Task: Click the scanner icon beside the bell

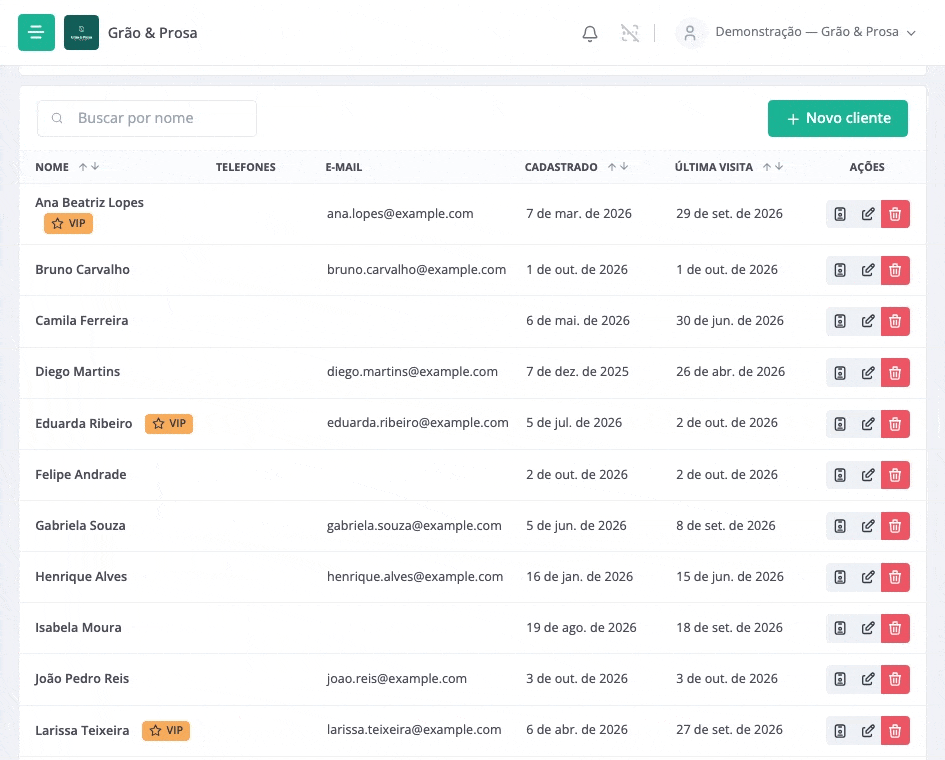Action: click(630, 33)
